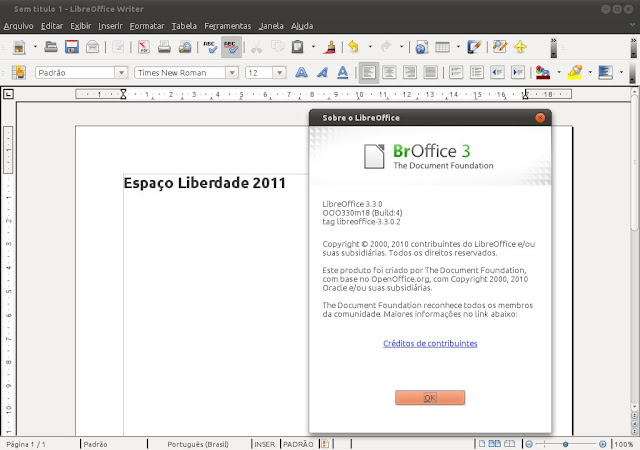
Task: Toggle Underline formatting
Action: point(343,73)
